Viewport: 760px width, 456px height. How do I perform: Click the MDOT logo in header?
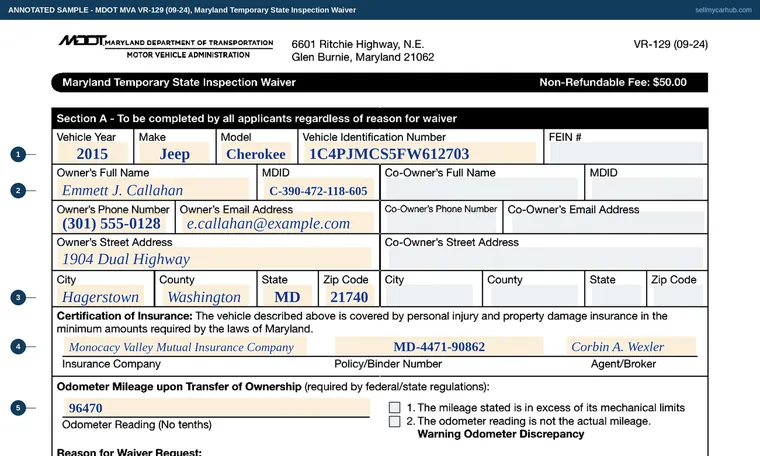point(81,41)
